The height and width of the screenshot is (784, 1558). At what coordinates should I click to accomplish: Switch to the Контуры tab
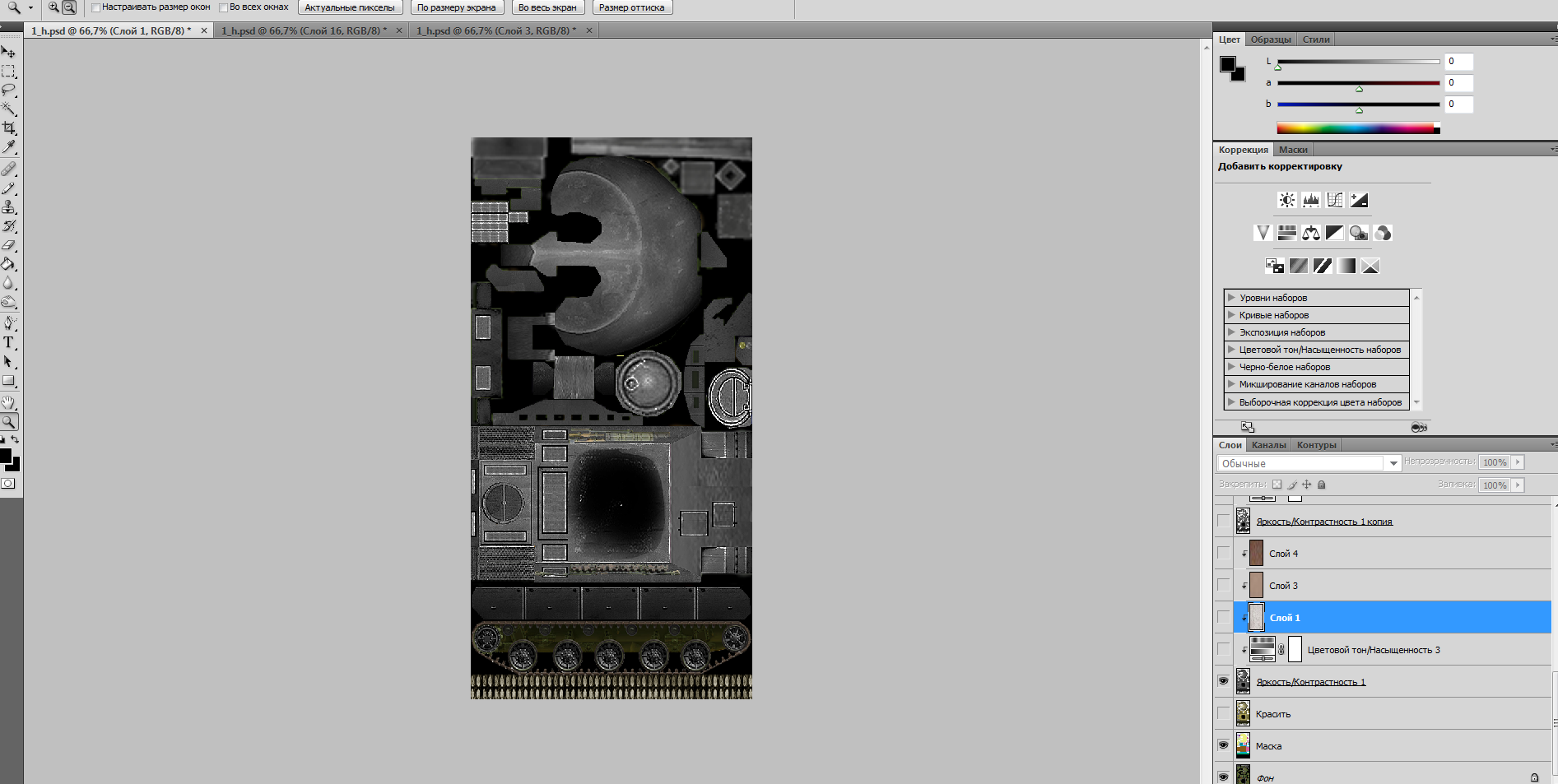click(1316, 445)
